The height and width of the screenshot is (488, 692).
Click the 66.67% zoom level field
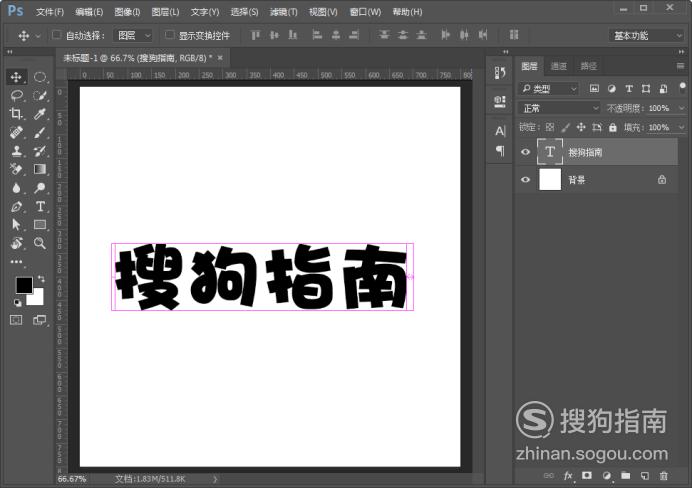click(72, 479)
